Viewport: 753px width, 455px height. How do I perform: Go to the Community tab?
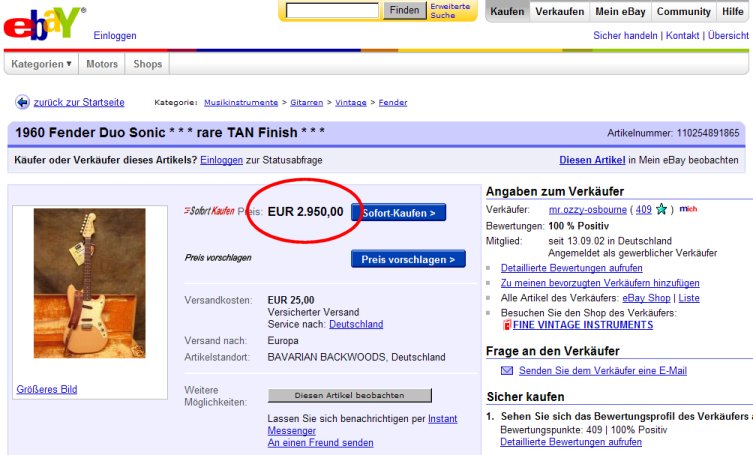pos(683,12)
